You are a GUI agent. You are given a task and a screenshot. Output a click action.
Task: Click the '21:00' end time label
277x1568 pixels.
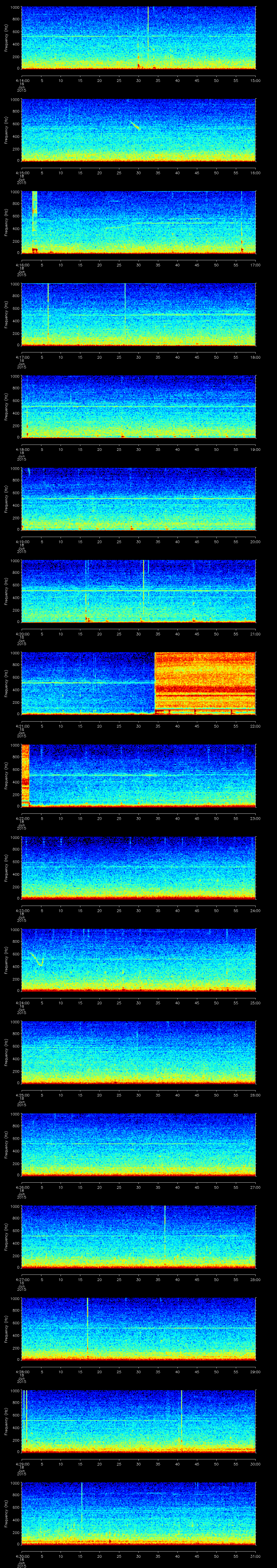click(256, 634)
